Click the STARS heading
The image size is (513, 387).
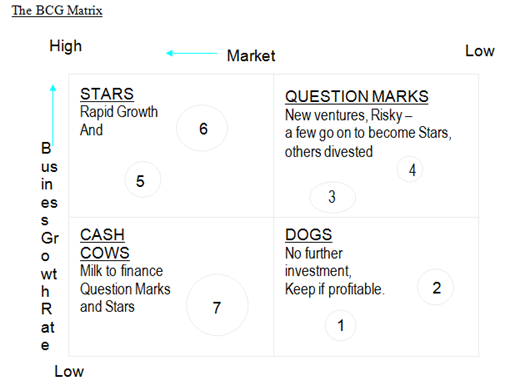(x=107, y=94)
